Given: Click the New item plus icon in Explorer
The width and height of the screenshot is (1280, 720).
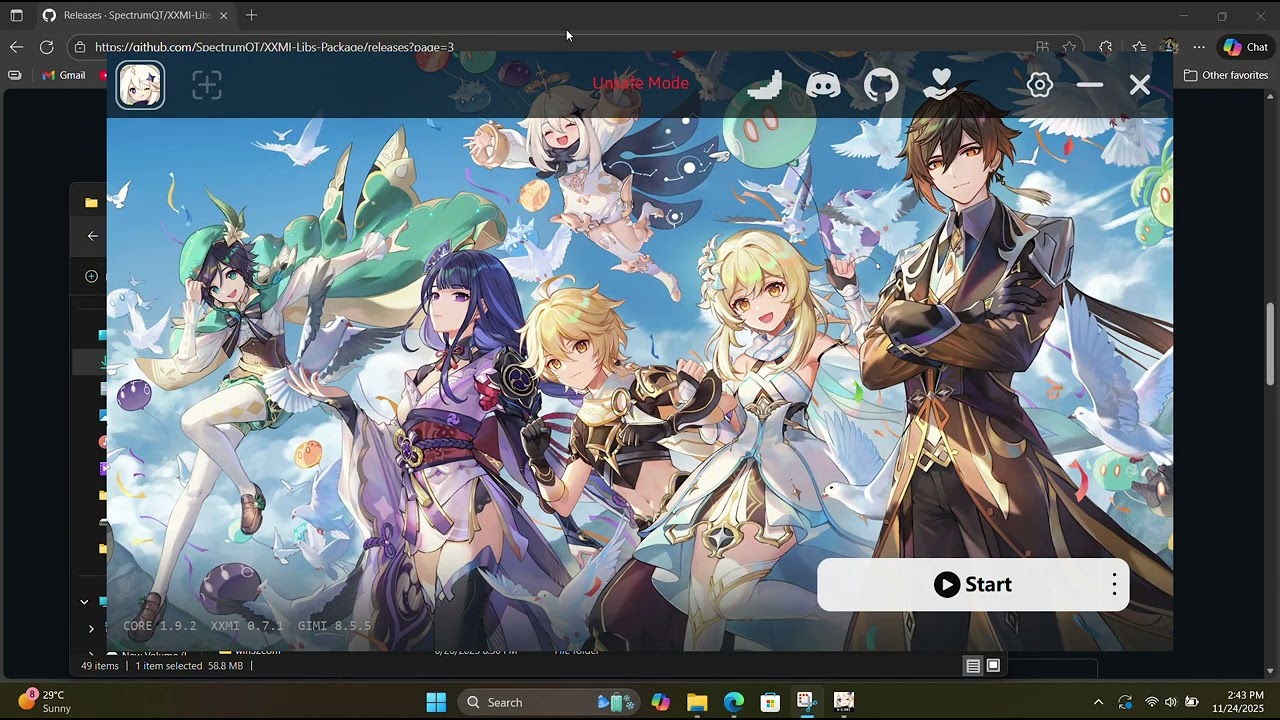Looking at the screenshot, I should (91, 276).
